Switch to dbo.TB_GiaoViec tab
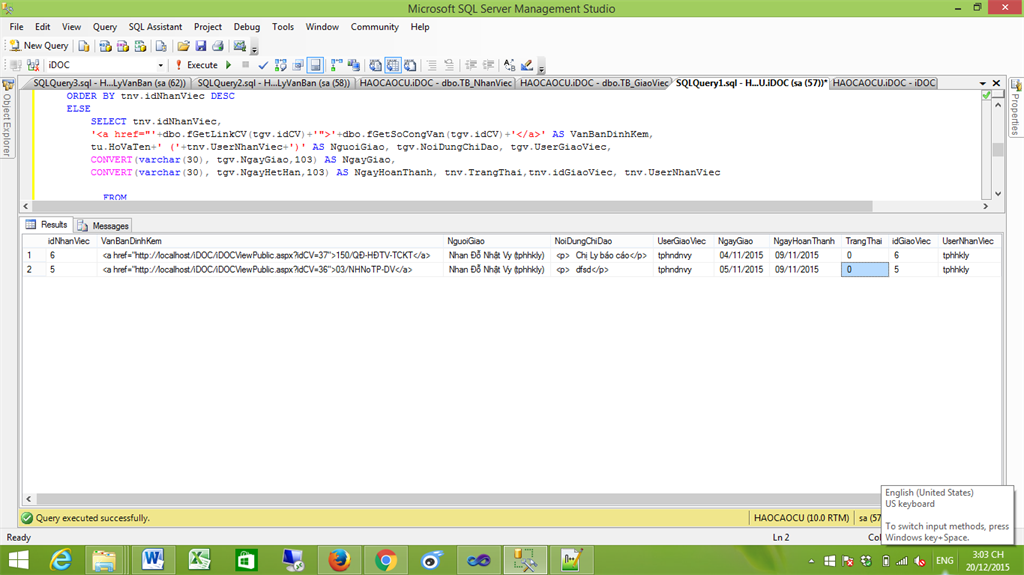The width and height of the screenshot is (1024, 575). point(594,83)
